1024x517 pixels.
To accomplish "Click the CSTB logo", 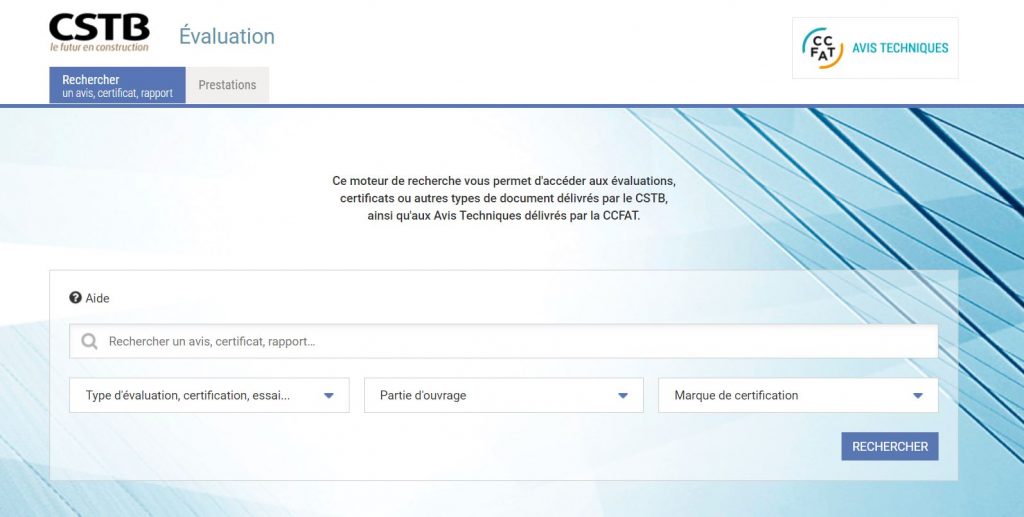I will tap(99, 27).
